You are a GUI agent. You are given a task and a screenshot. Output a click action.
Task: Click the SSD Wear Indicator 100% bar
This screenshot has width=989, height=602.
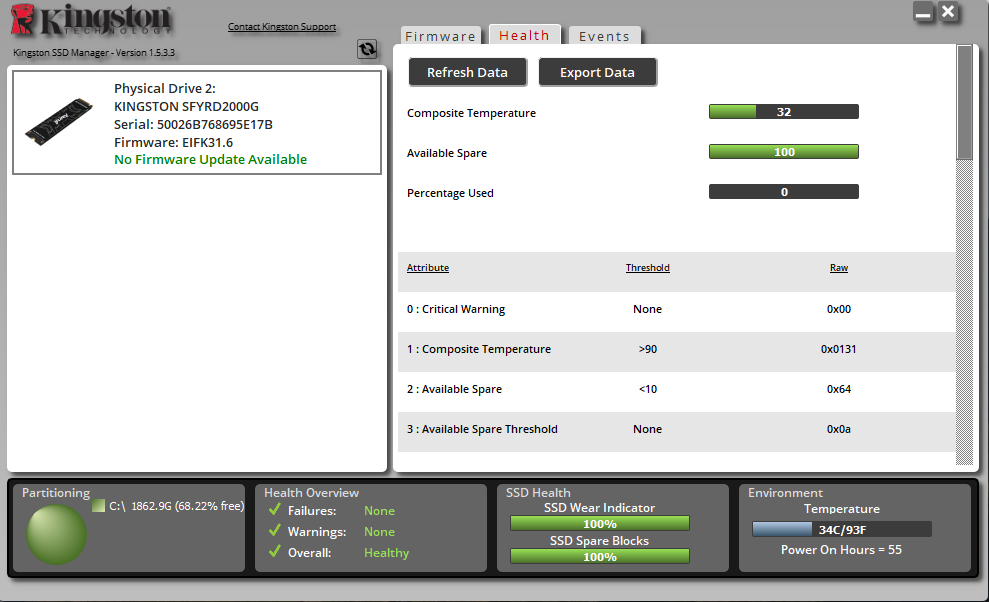coord(599,523)
